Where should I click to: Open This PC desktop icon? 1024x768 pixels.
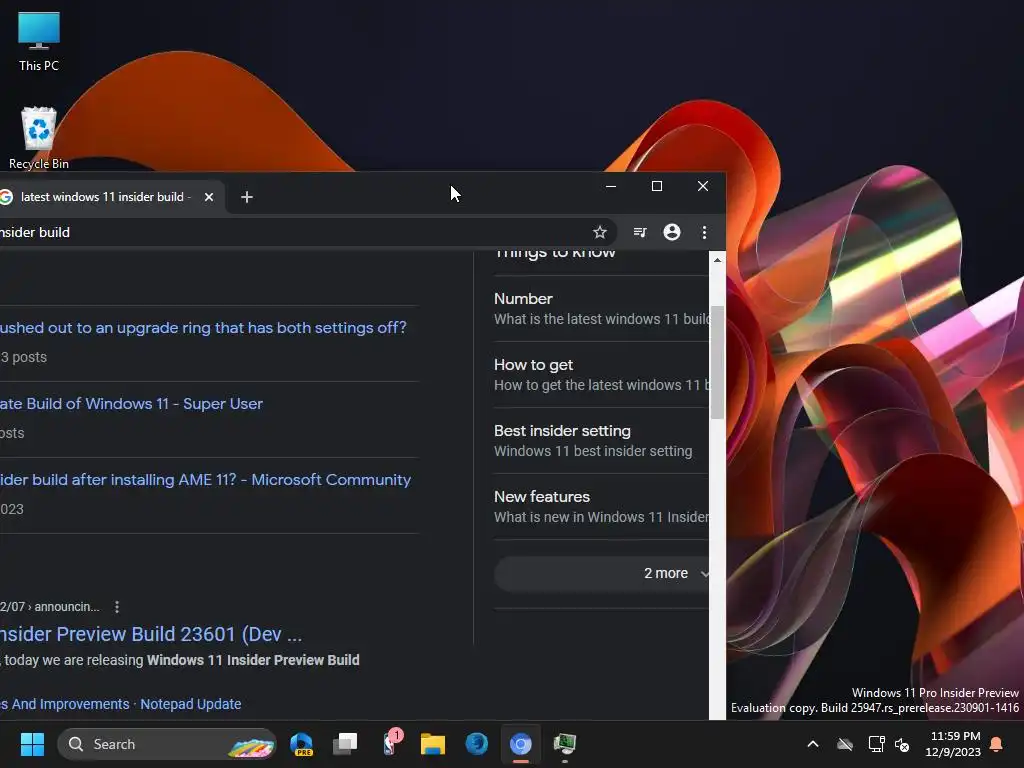39,41
